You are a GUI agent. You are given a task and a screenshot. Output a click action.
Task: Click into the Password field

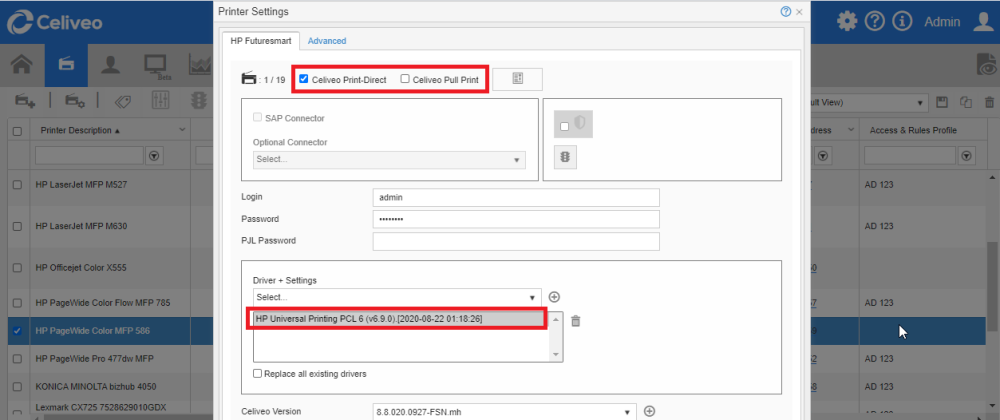[x=516, y=219]
